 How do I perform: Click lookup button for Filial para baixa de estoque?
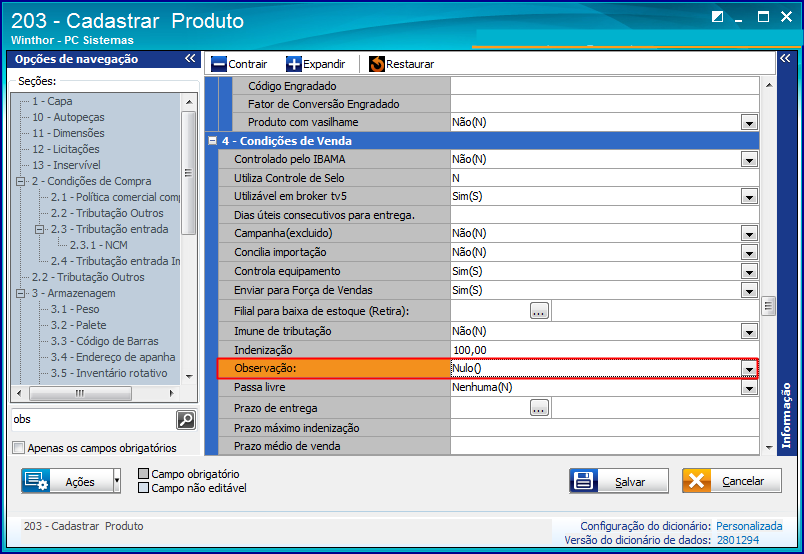coord(539,311)
